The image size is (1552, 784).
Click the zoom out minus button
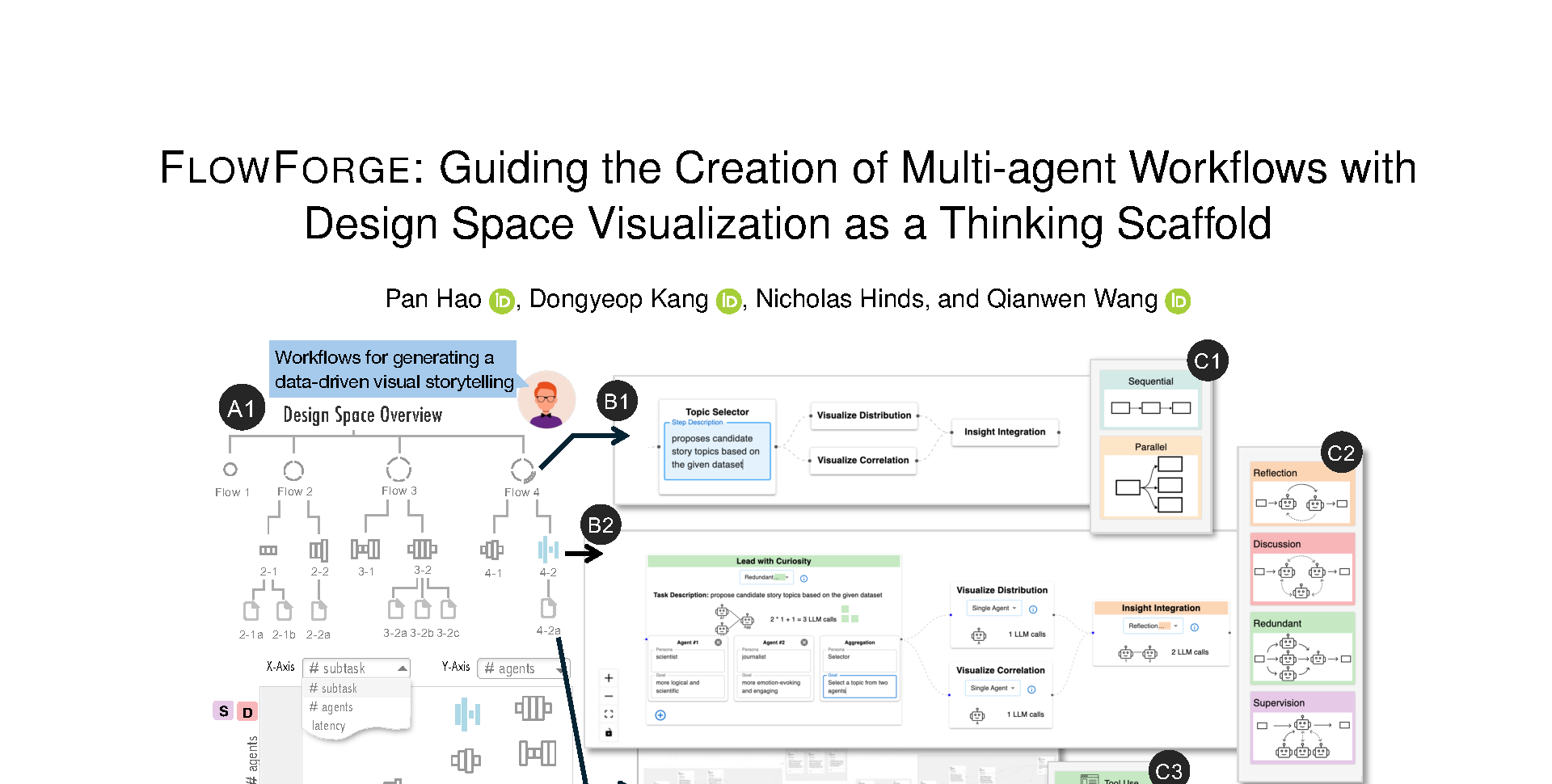click(x=609, y=696)
